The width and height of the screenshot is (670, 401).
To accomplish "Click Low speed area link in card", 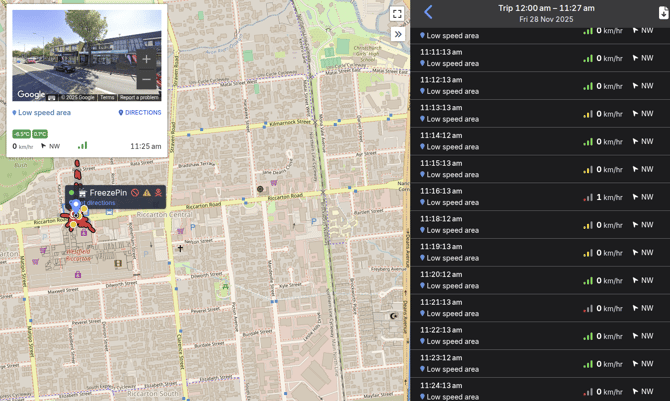I will click(42, 113).
